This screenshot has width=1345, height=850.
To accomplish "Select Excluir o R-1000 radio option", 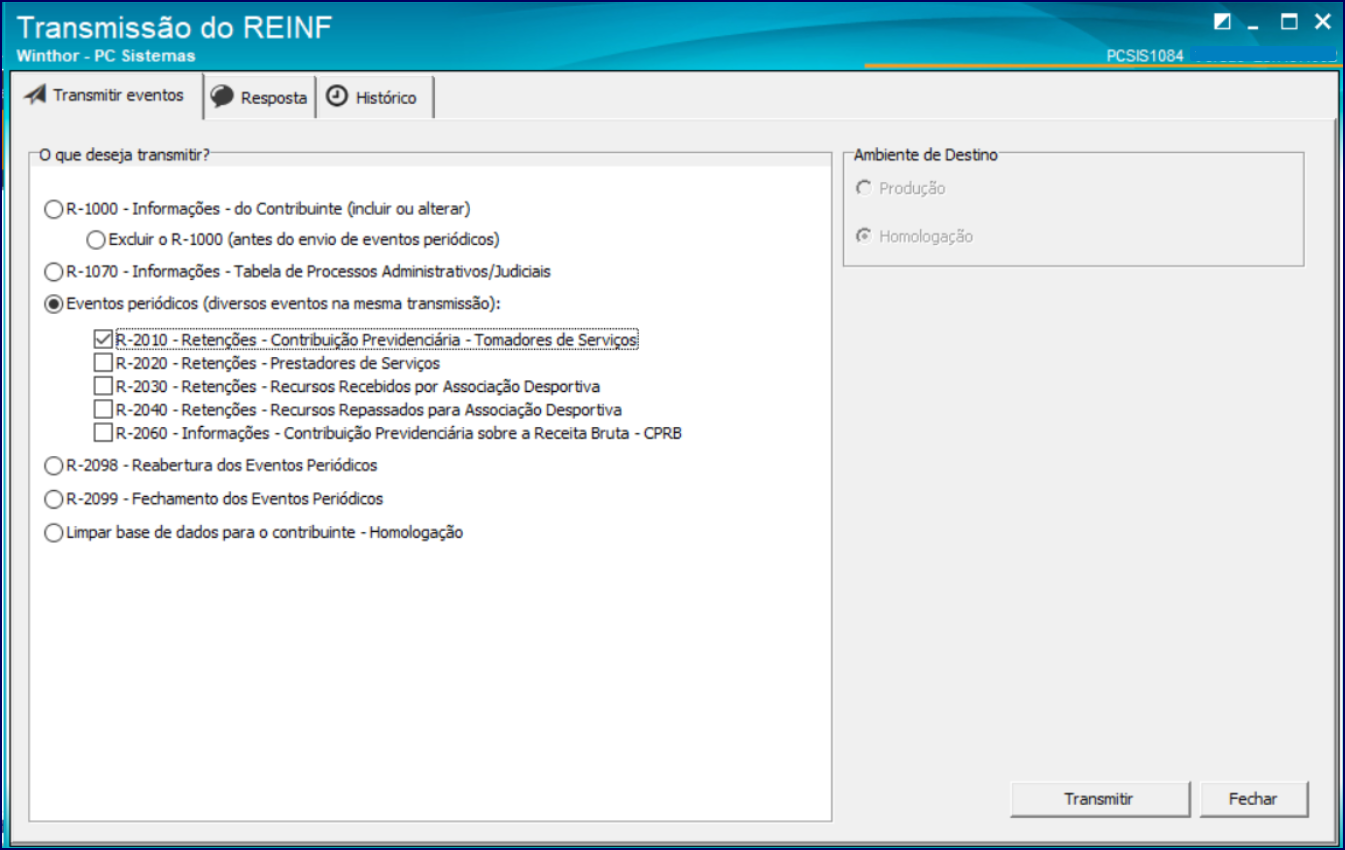I will click(x=96, y=240).
